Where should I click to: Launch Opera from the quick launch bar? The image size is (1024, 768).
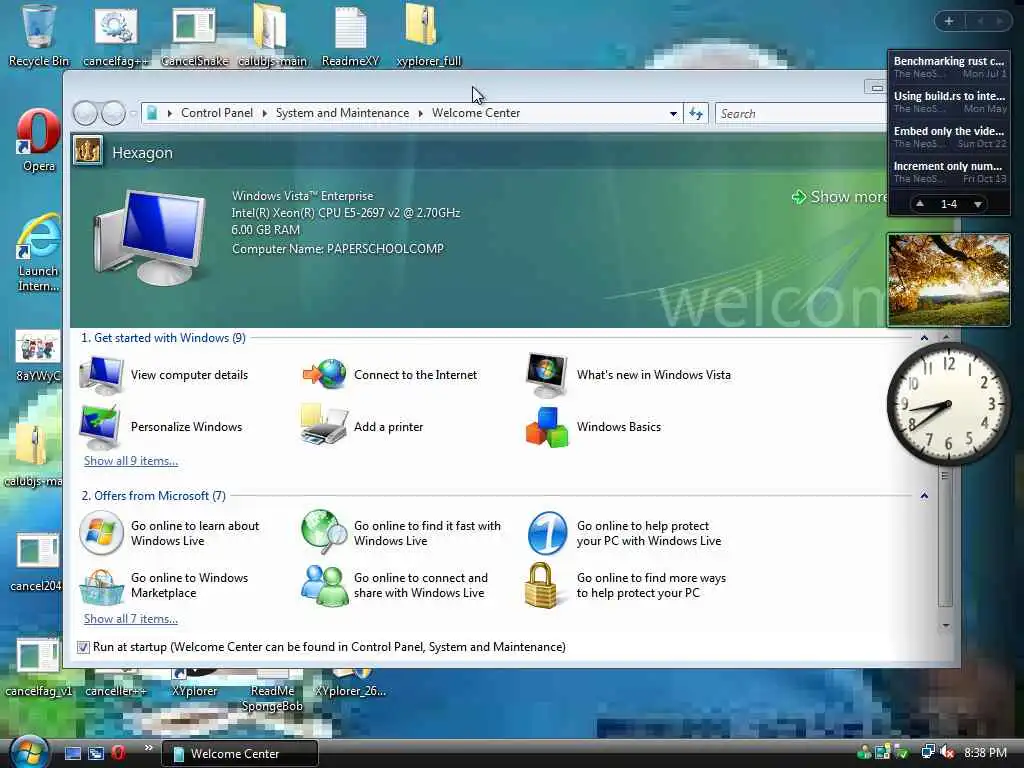coord(118,753)
